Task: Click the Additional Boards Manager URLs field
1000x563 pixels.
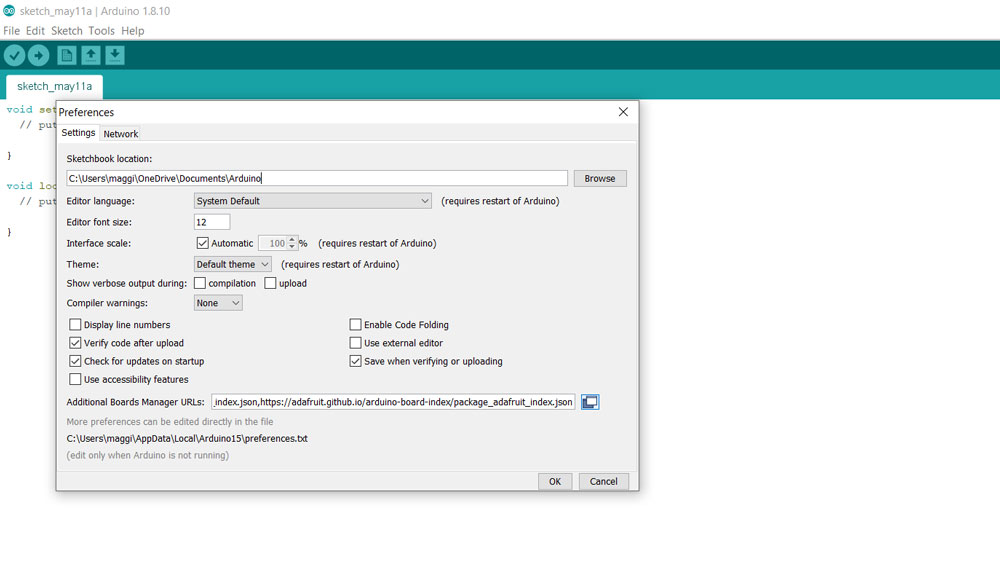Action: tap(393, 402)
